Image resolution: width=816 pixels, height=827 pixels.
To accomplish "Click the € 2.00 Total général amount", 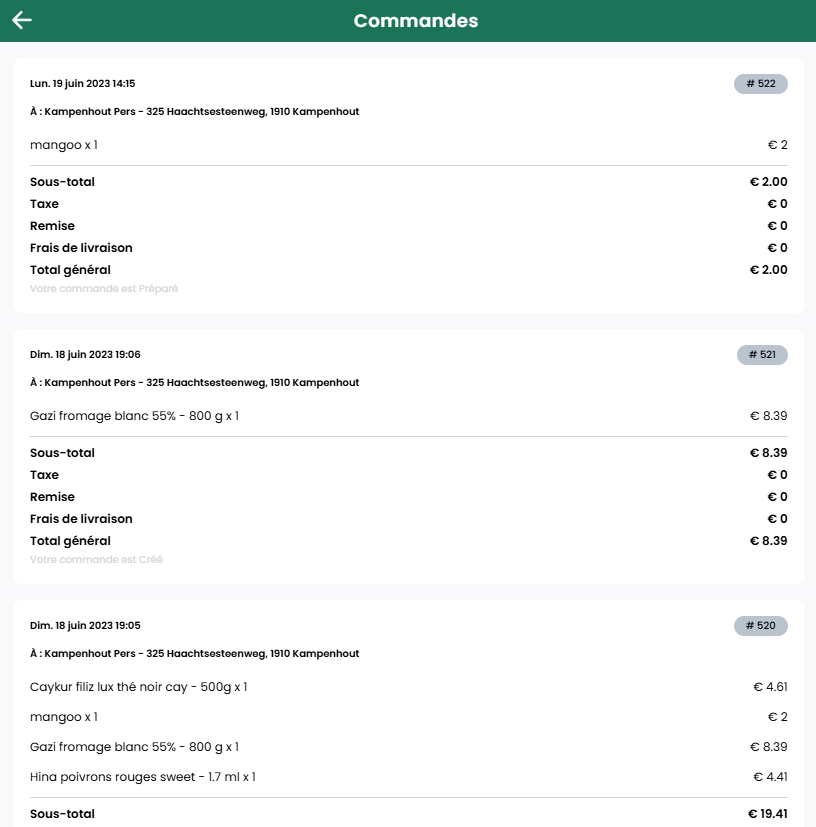I will coord(769,270).
